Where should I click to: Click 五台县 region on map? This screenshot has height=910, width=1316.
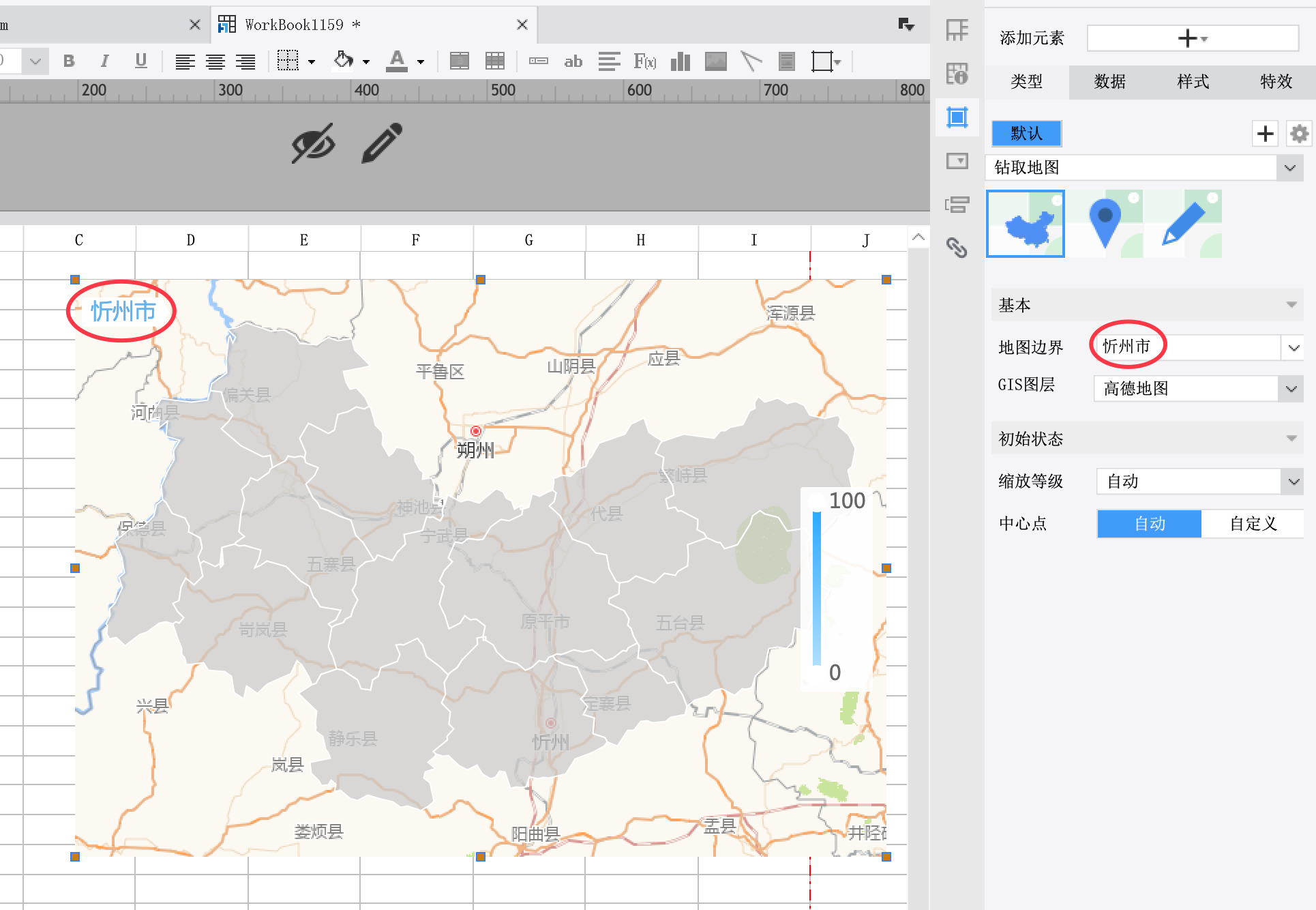click(x=680, y=623)
